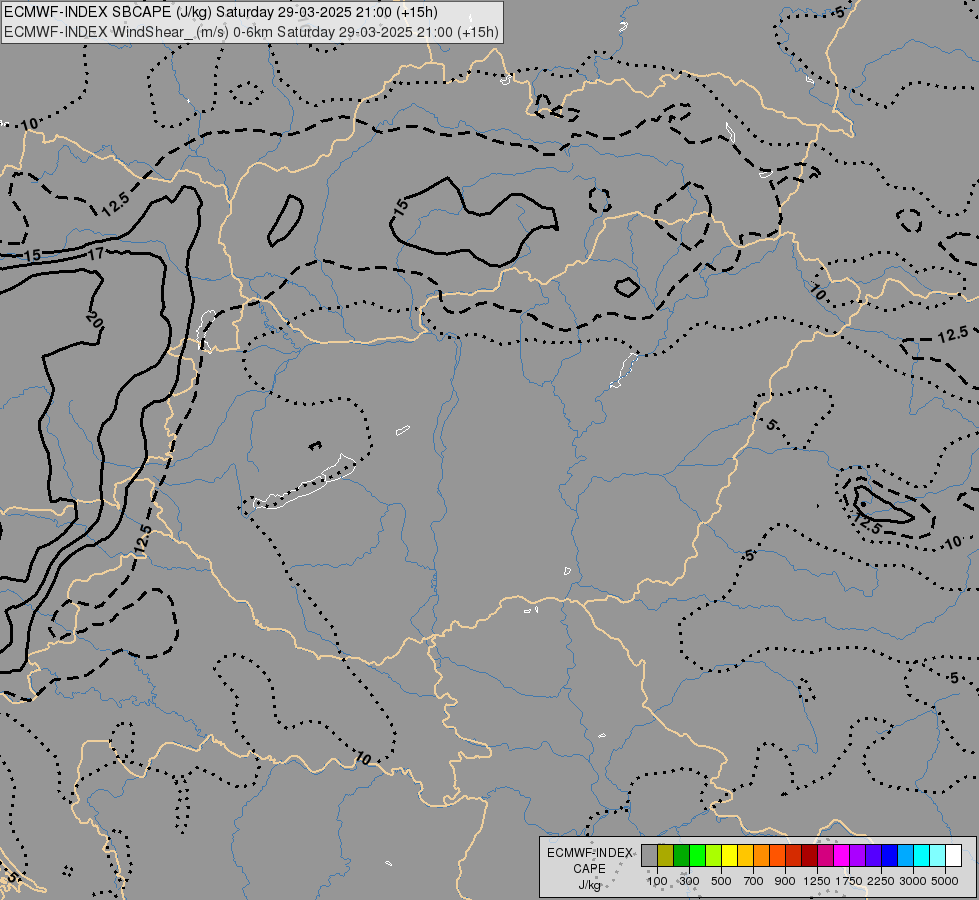Screen dimensions: 979x900
Task: Click the 500 legend value
Action: (x=721, y=881)
